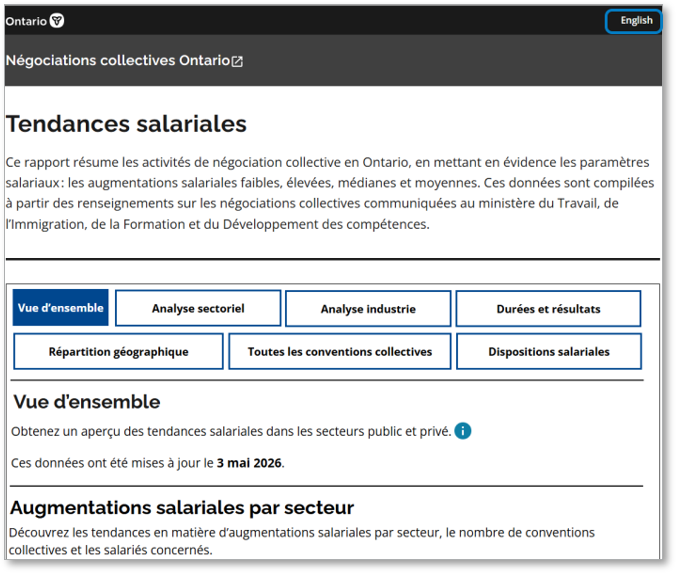Select Toutes les conventions collectives tab
Image resolution: width=676 pixels, height=573 pixels.
pos(340,351)
